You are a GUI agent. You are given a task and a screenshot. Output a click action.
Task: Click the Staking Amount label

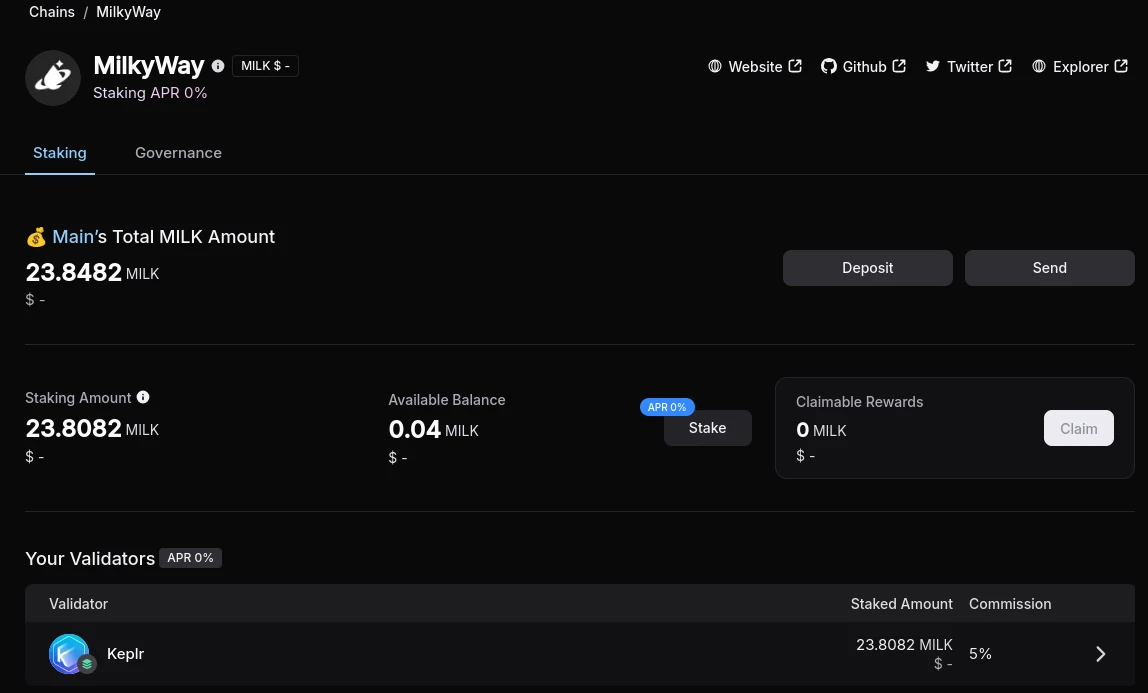pos(78,397)
